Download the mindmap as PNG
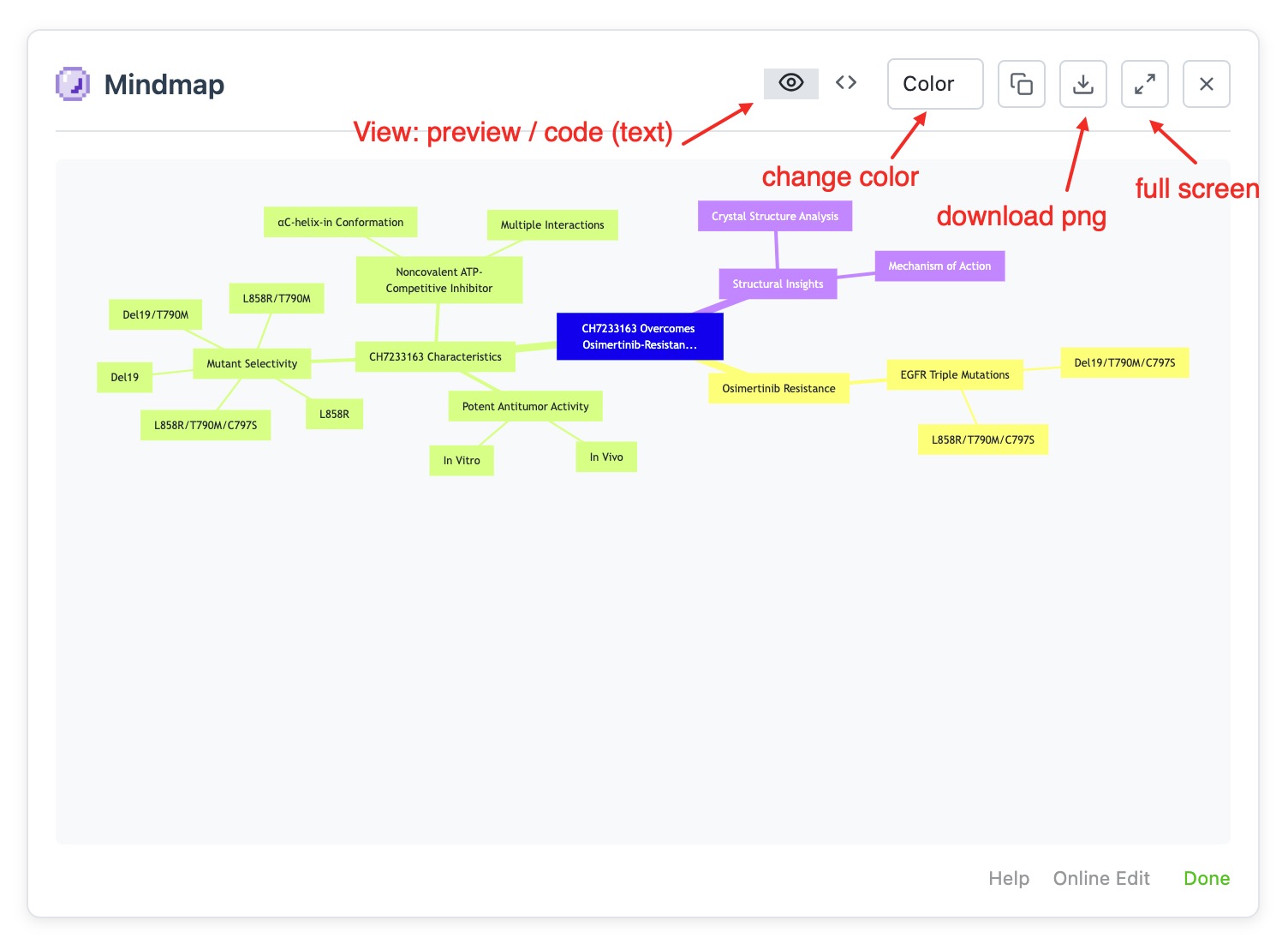1288x944 pixels. (x=1082, y=83)
